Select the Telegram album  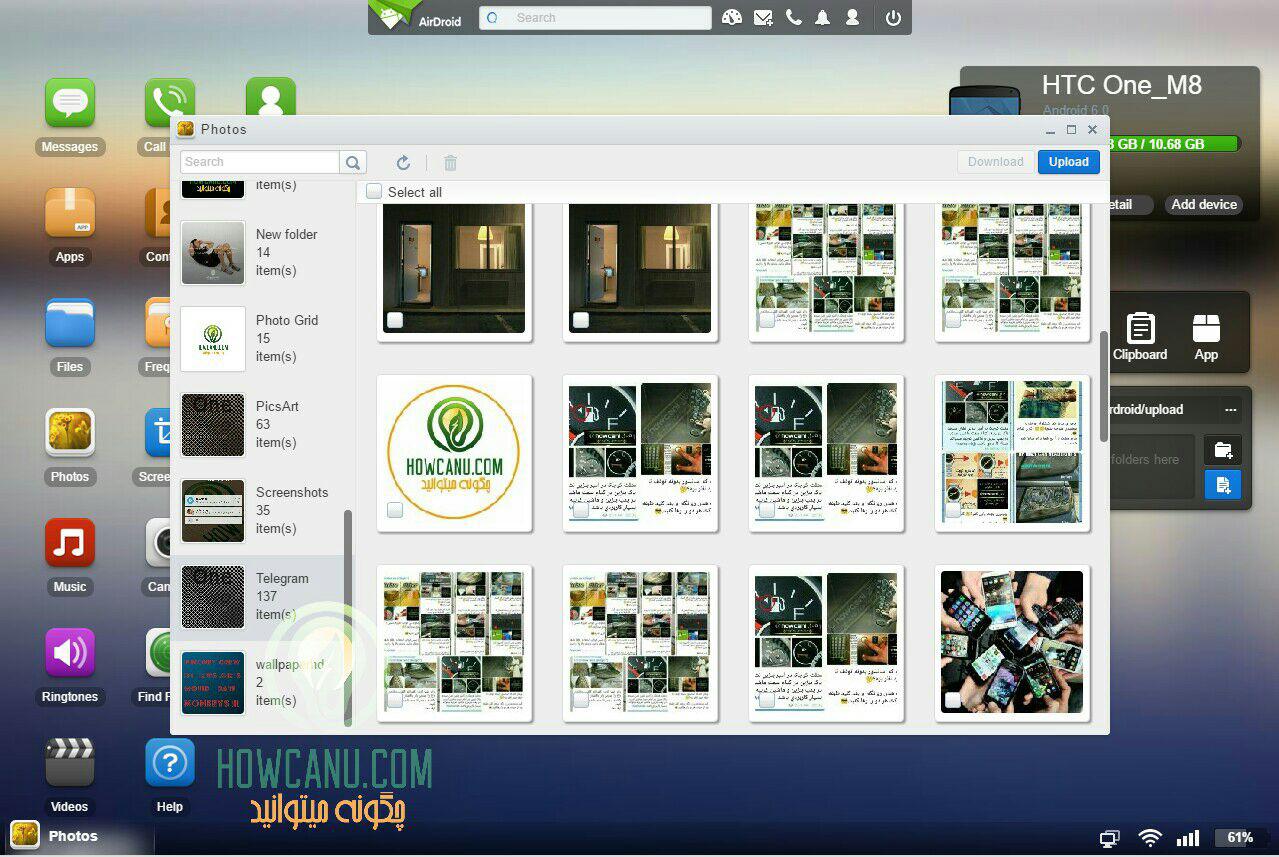pos(262,596)
